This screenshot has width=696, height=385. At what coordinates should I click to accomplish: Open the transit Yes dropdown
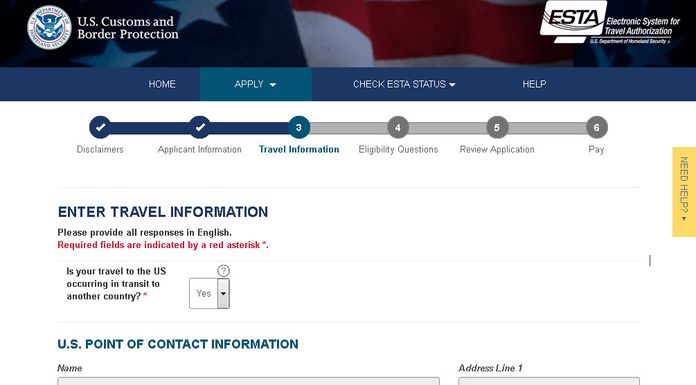point(210,293)
